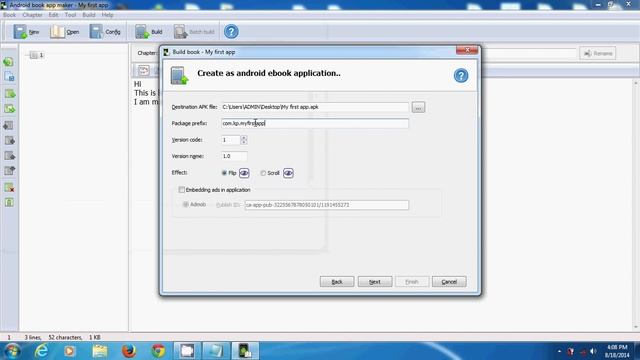This screenshot has height=360, width=640.
Task: Click '3 lines' in the status bar
Action: 33,338
